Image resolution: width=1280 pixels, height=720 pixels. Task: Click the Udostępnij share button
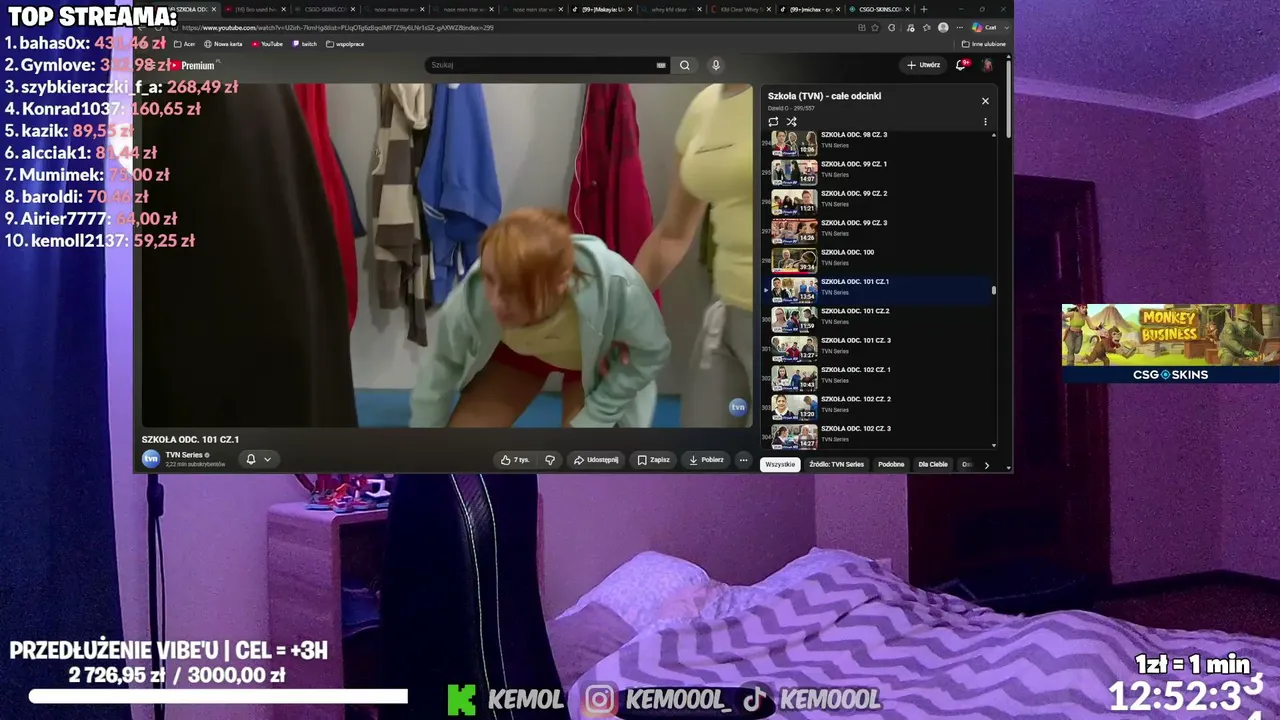(x=596, y=460)
